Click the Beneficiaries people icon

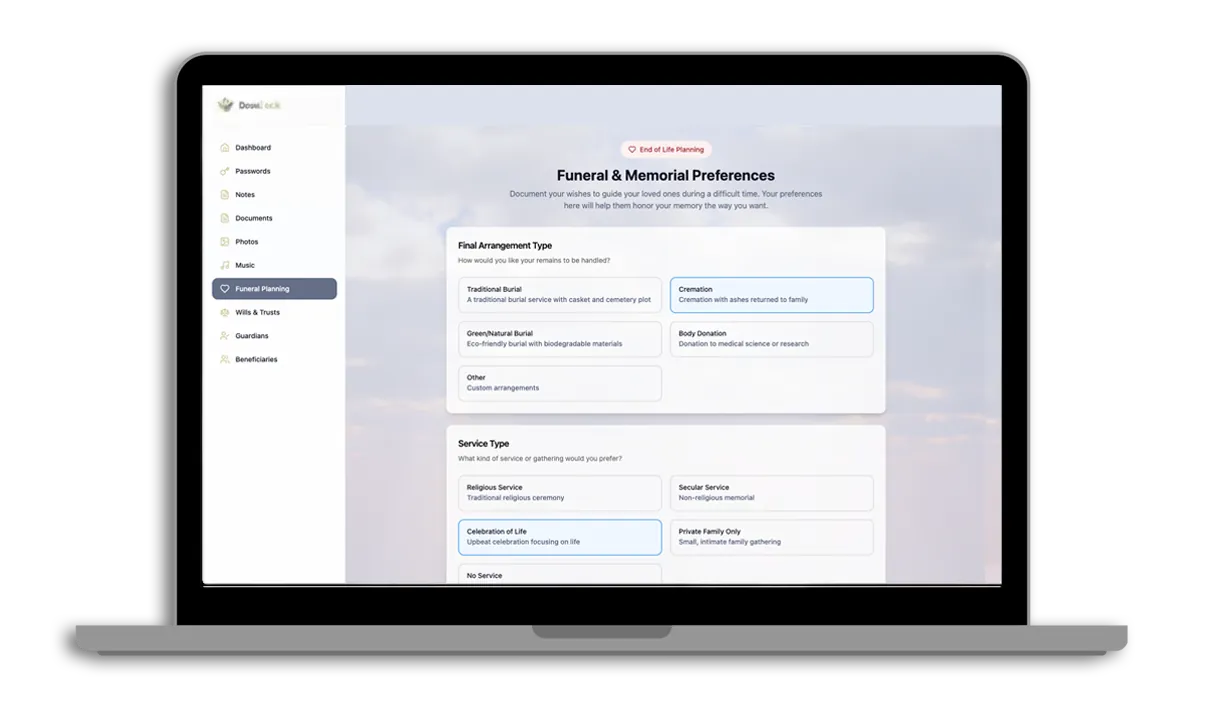point(225,359)
